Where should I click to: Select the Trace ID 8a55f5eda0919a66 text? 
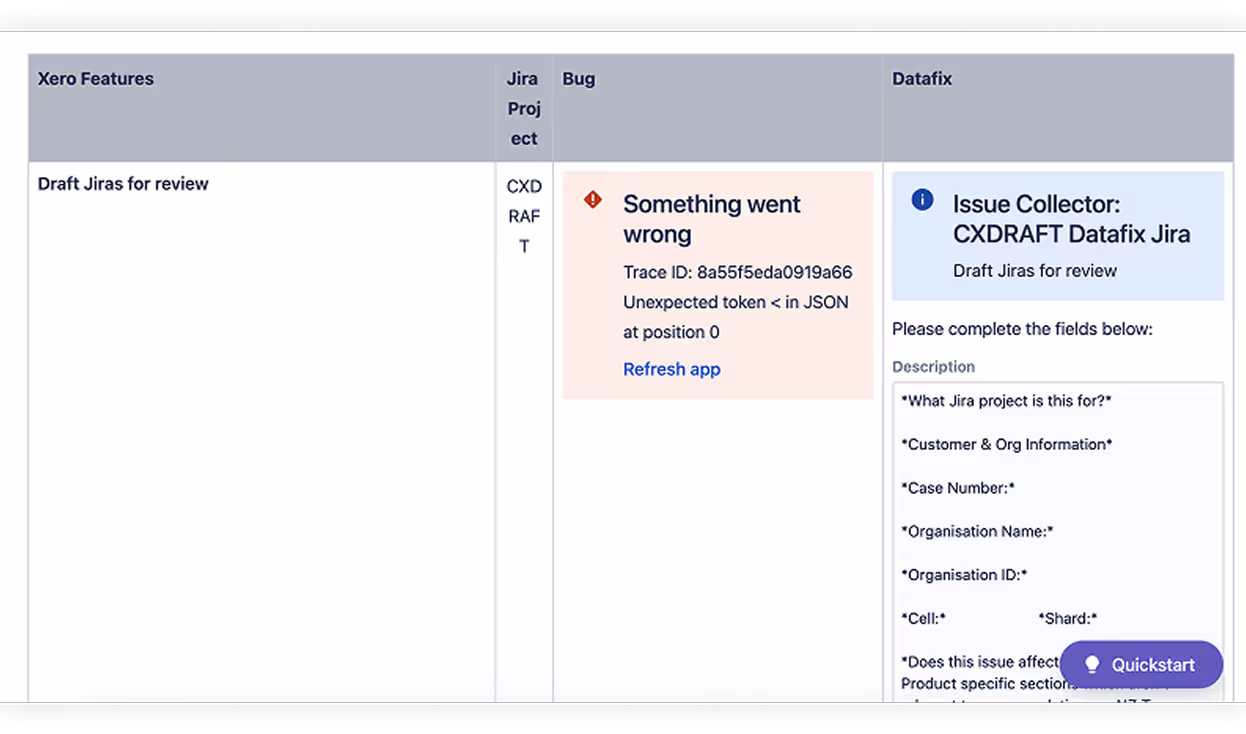coord(737,272)
